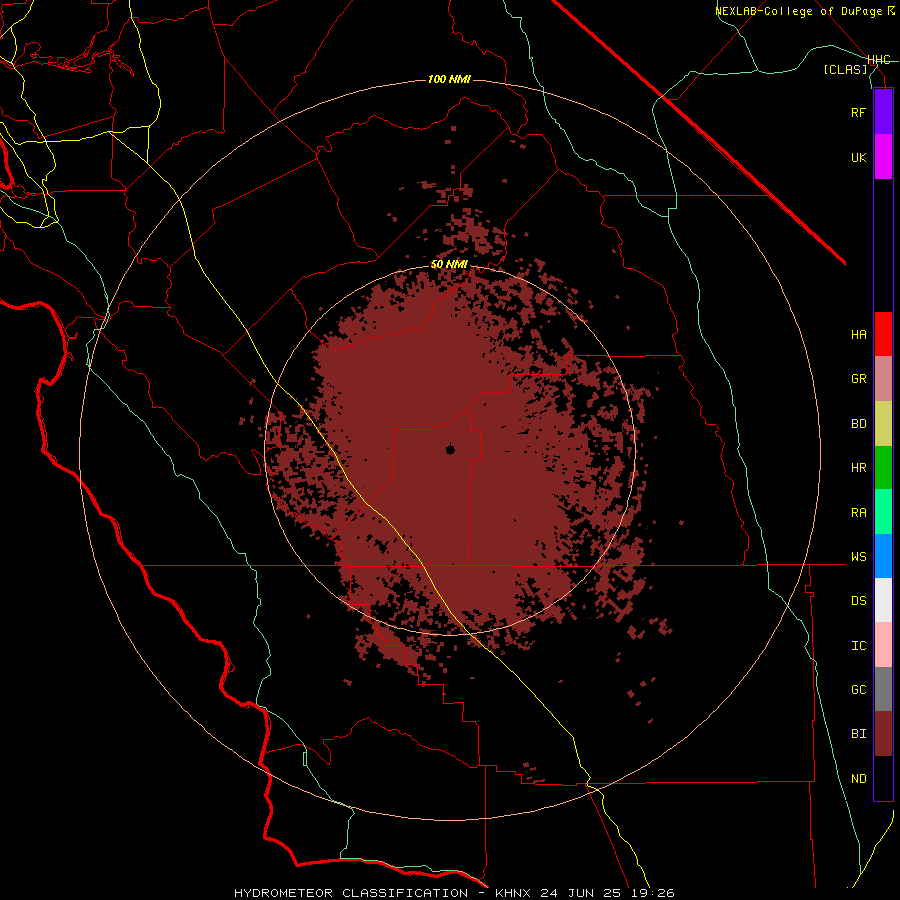Screen dimensions: 900x900
Task: Click the HHC product label
Action: point(878,60)
